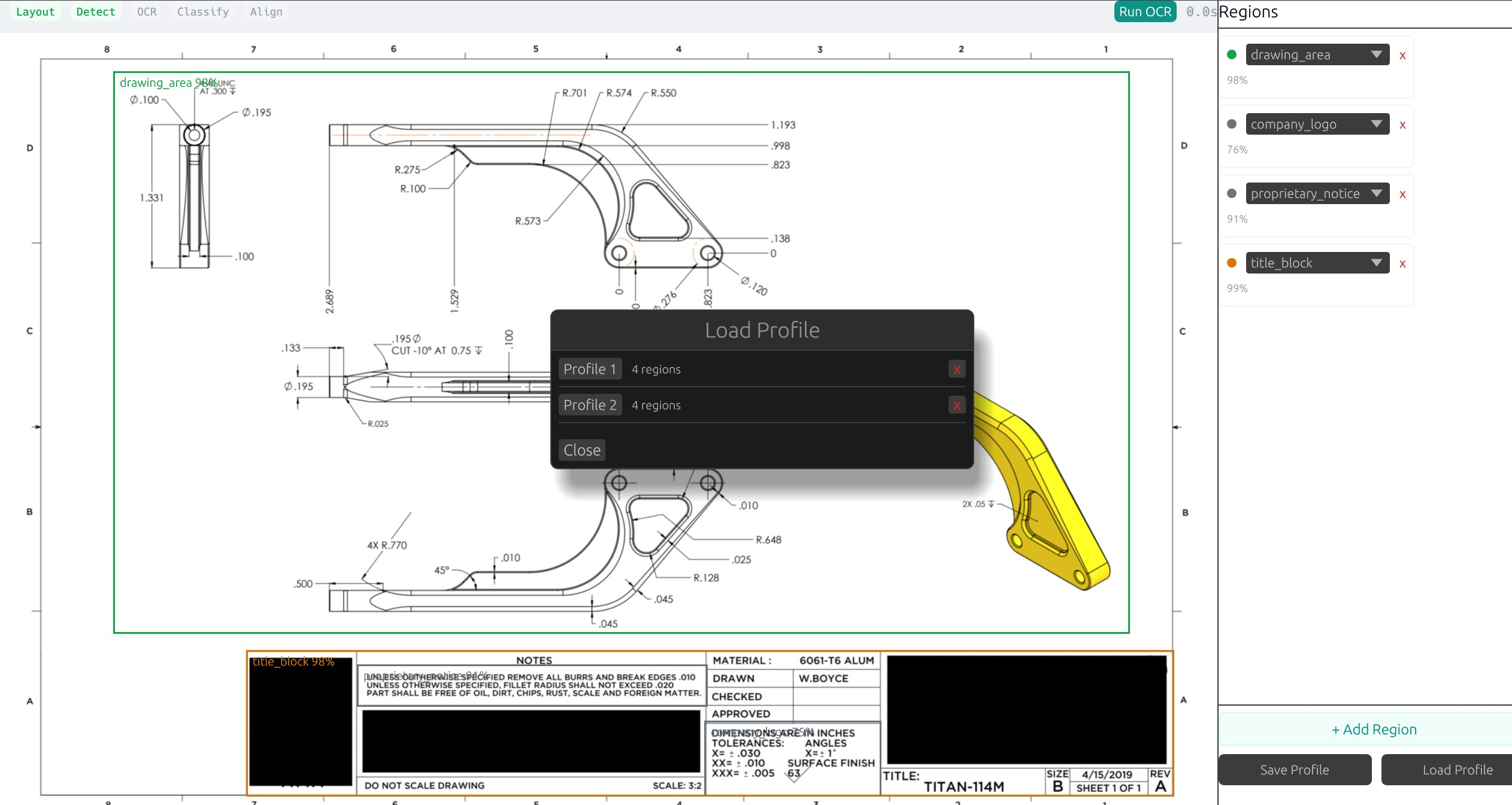Delete the company_logo region entry

pos(1402,125)
